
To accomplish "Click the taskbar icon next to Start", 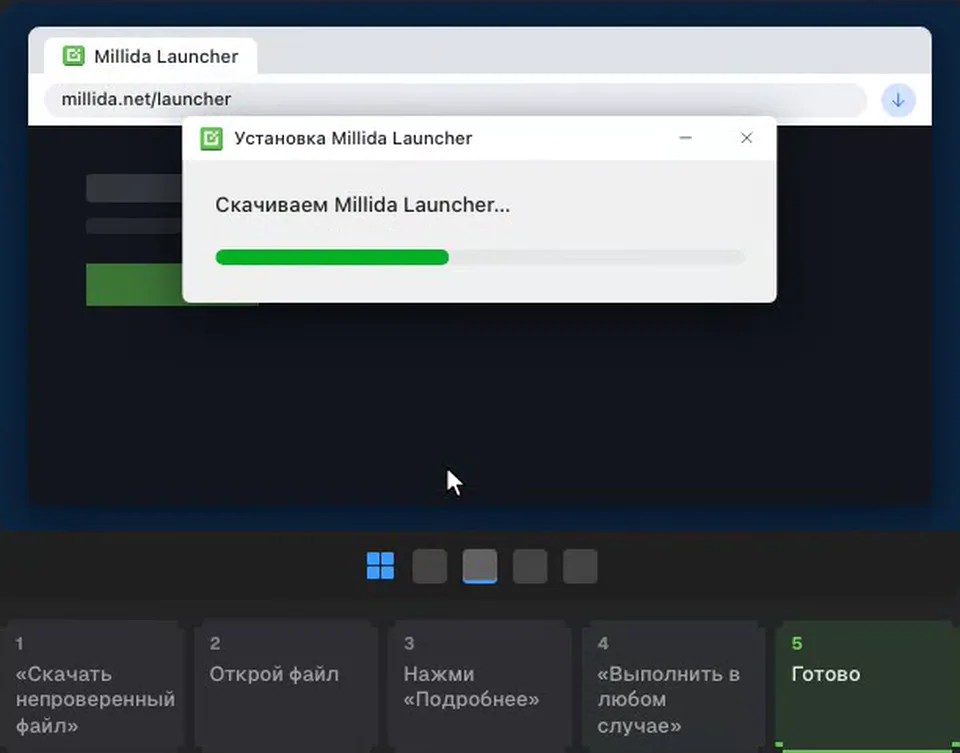I will click(430, 566).
